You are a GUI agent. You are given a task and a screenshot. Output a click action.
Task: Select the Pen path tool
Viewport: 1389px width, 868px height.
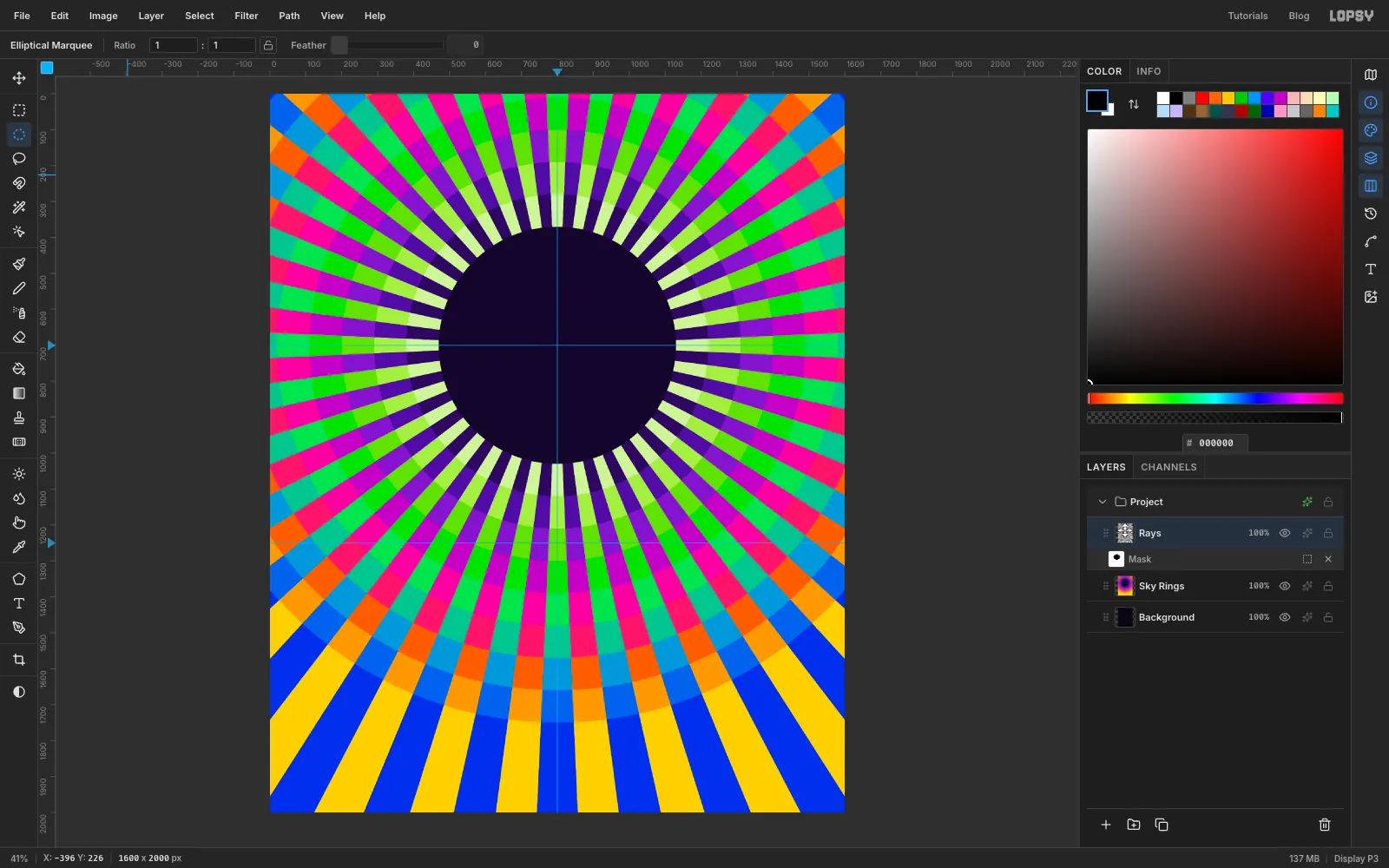19,628
